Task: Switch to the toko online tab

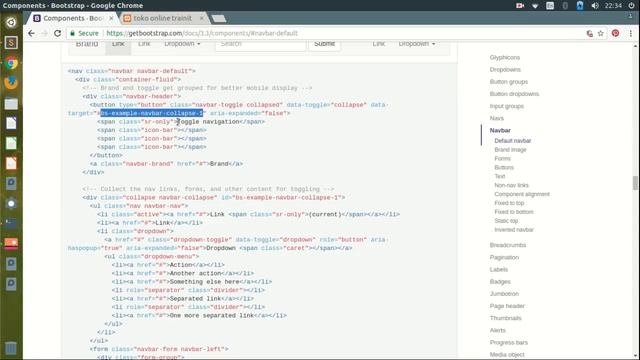Action: (x=162, y=18)
